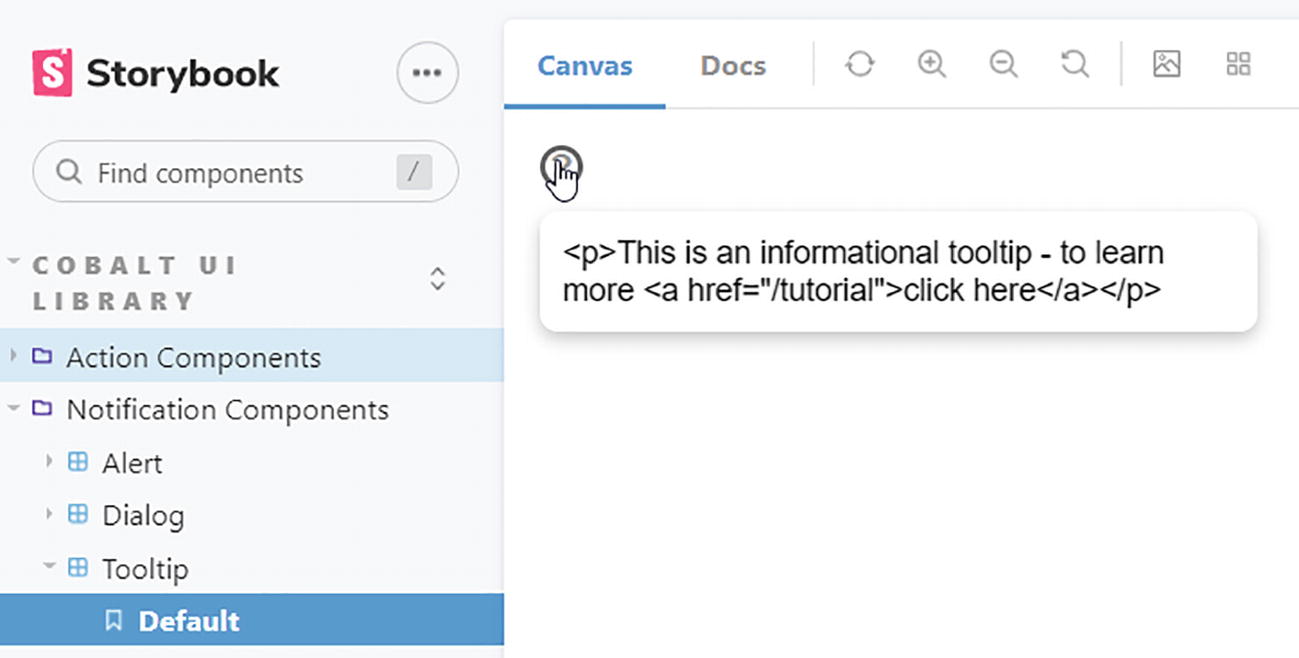
Task: Switch to the Docs tab
Action: tap(733, 66)
